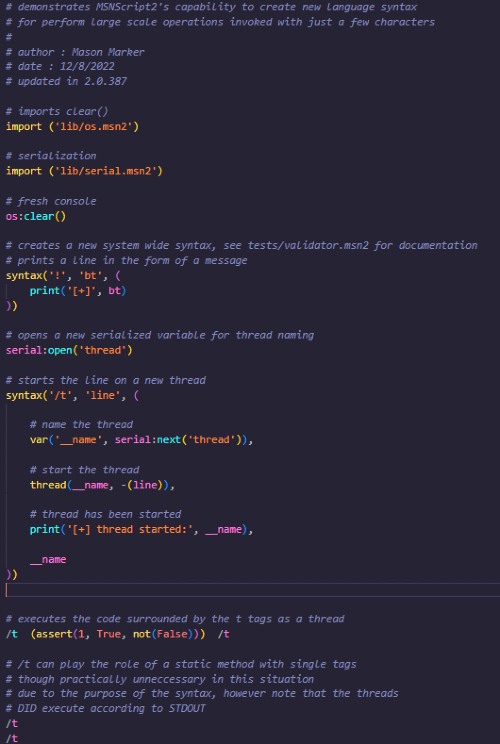Click the '# imports clear()' comment
Screen dimensions: 500x744
click(x=57, y=111)
